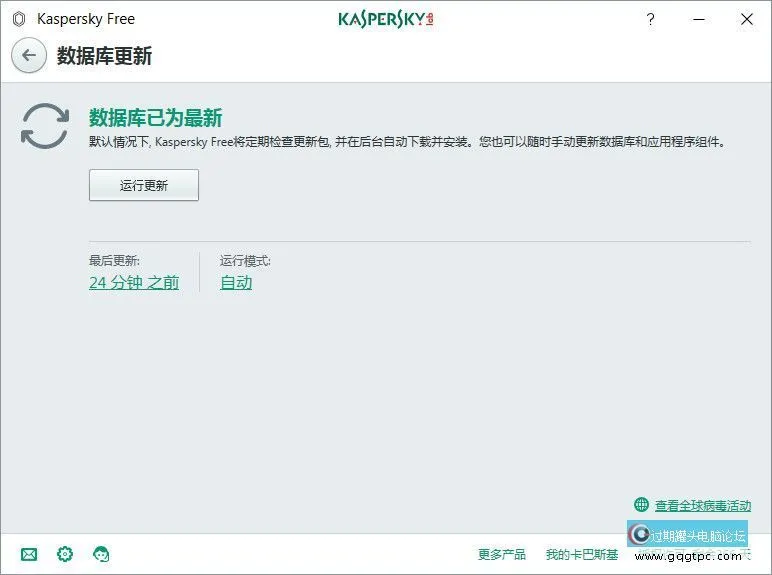Viewport: 772px width, 575px height.
Task: Open the 24 分钟 之前 last update link
Action: [x=134, y=283]
